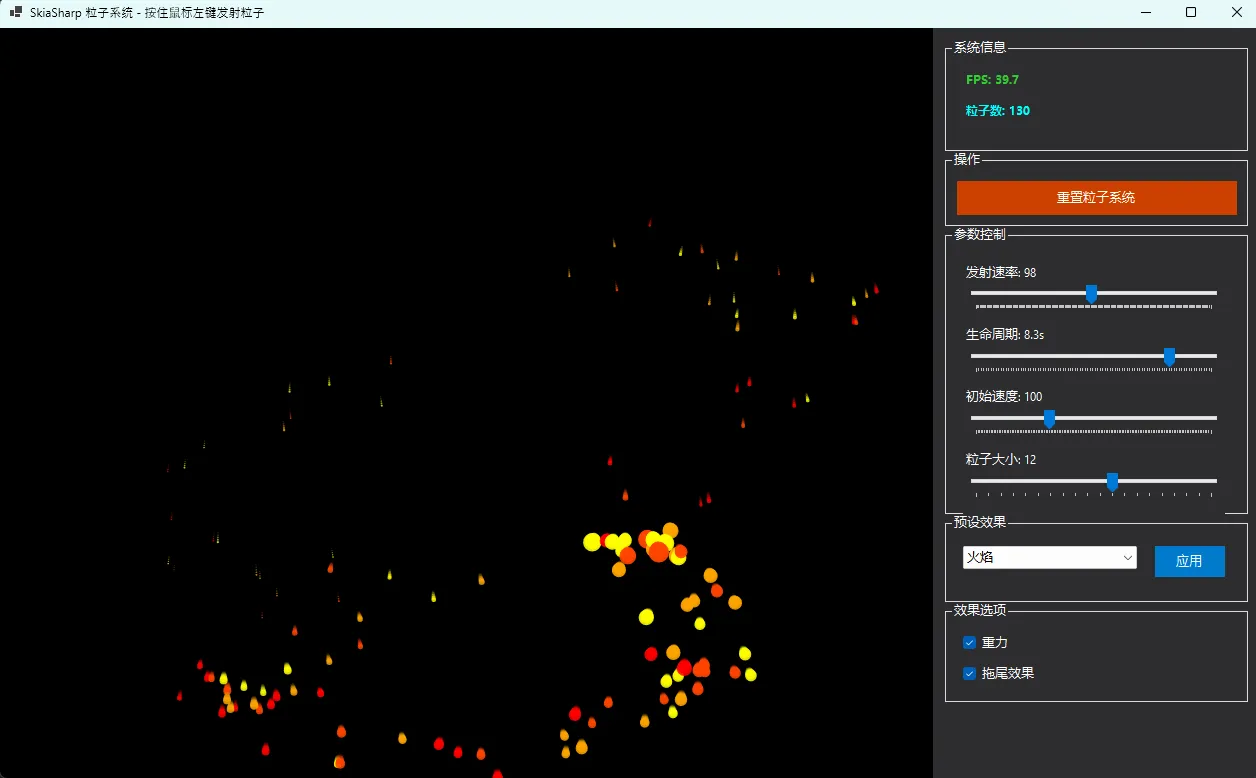Image resolution: width=1256 pixels, height=778 pixels.
Task: Disable the 重力 checkbox
Action: click(969, 643)
